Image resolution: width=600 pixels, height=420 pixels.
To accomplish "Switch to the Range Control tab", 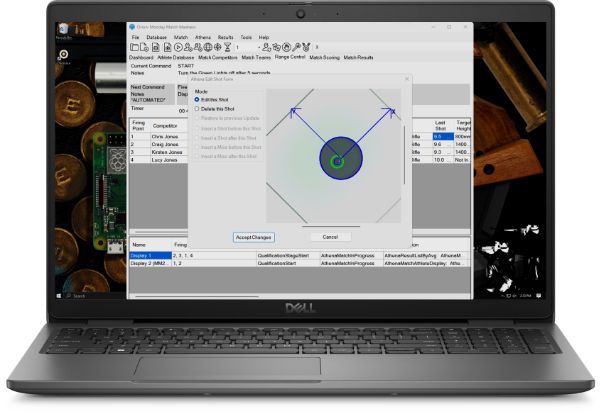I will [290, 57].
